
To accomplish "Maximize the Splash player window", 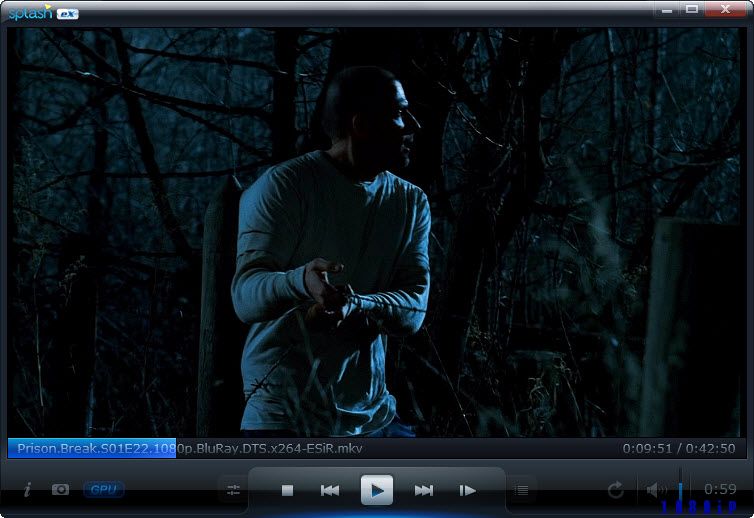I will click(691, 9).
